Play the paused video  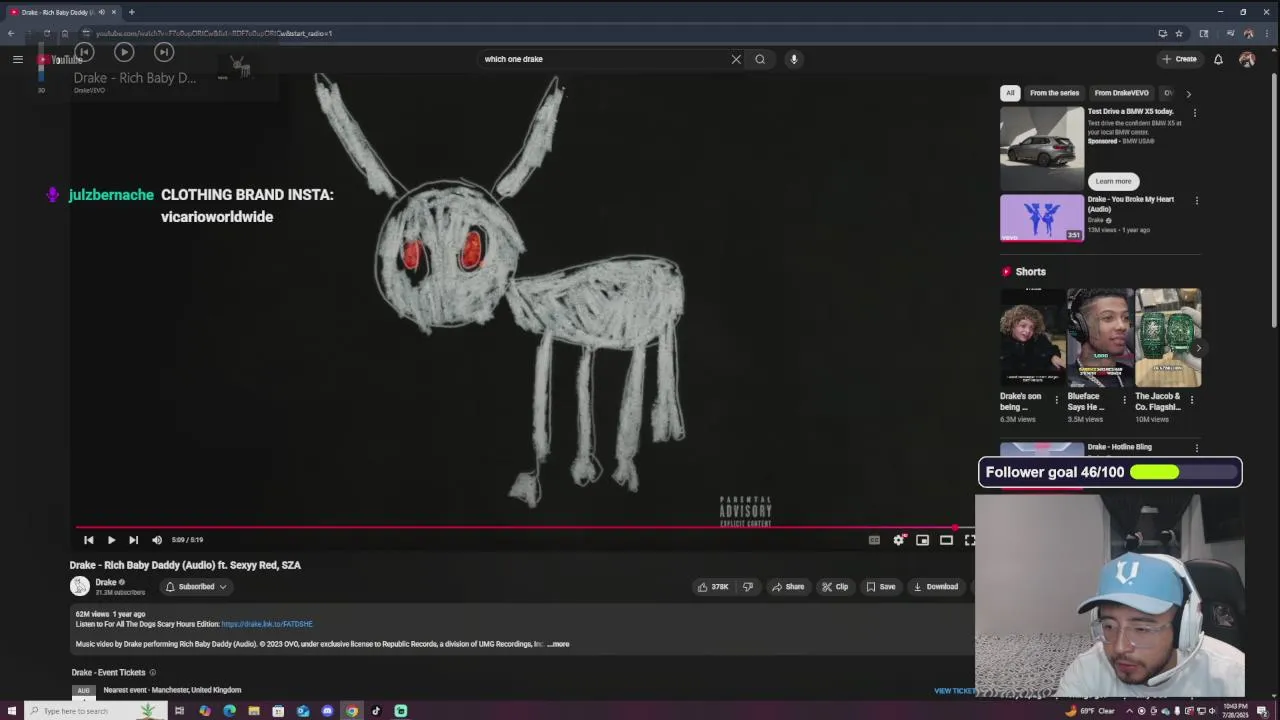pos(111,540)
